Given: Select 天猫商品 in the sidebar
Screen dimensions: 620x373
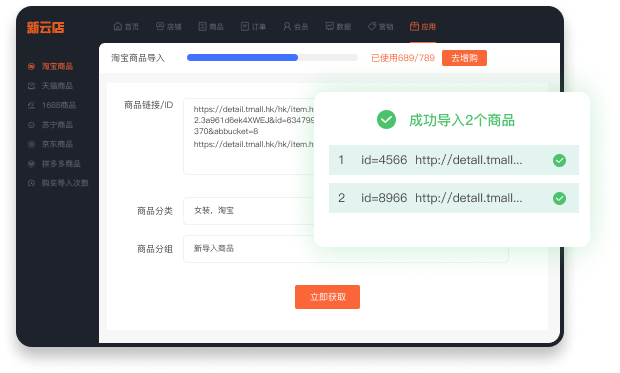Looking at the screenshot, I should coord(57,86).
